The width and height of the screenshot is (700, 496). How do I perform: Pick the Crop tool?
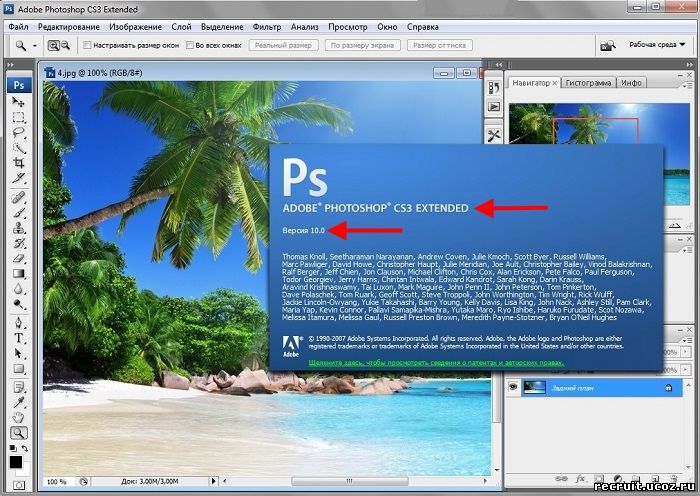tap(18, 163)
